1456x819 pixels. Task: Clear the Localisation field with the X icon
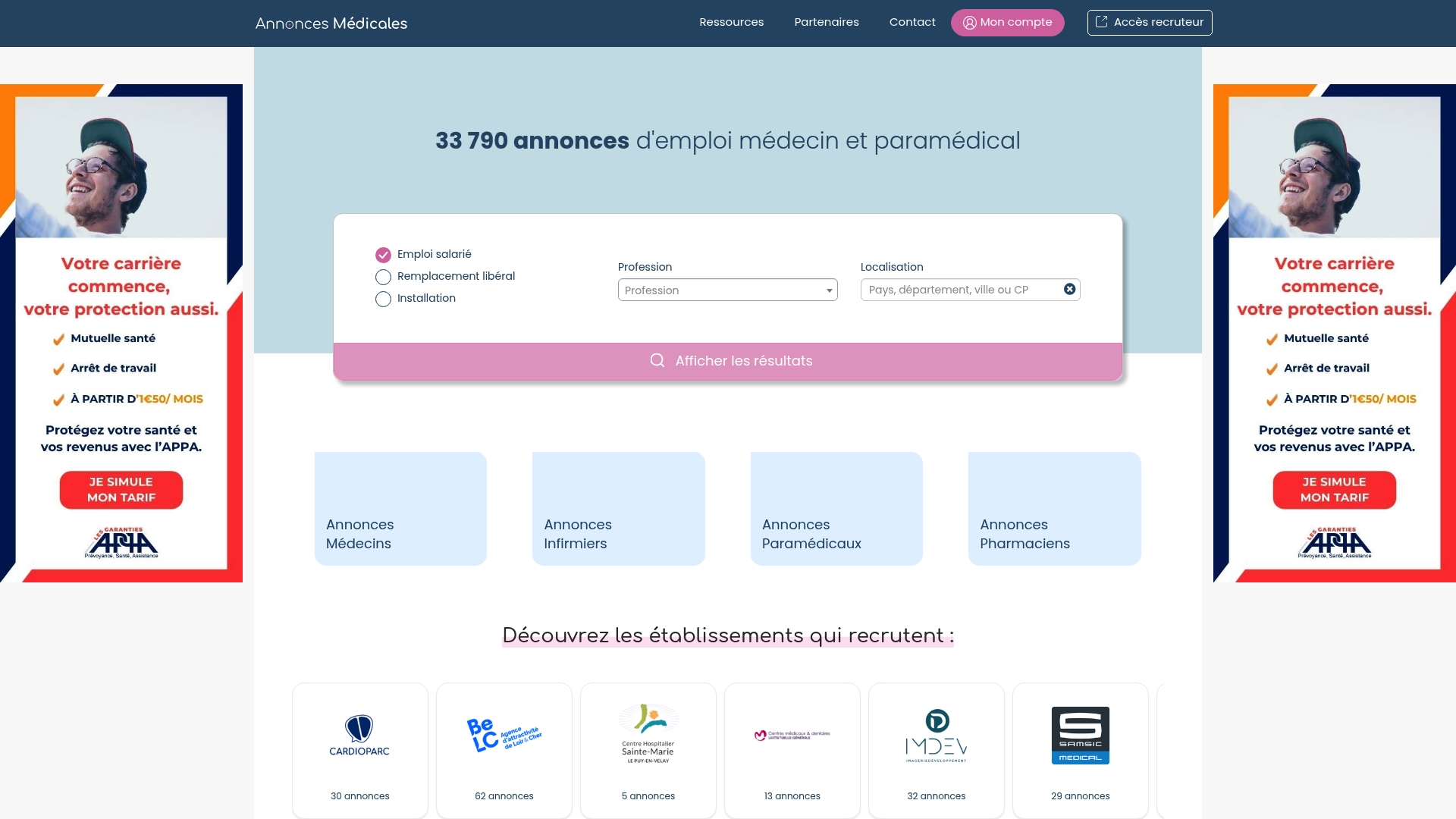click(1069, 289)
